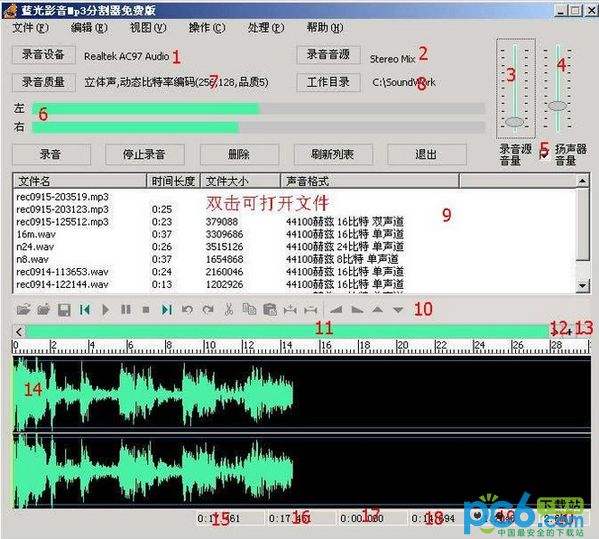Screen dimensions: 599x539
Task: Stop playback with the square stop icon
Action: [146, 309]
